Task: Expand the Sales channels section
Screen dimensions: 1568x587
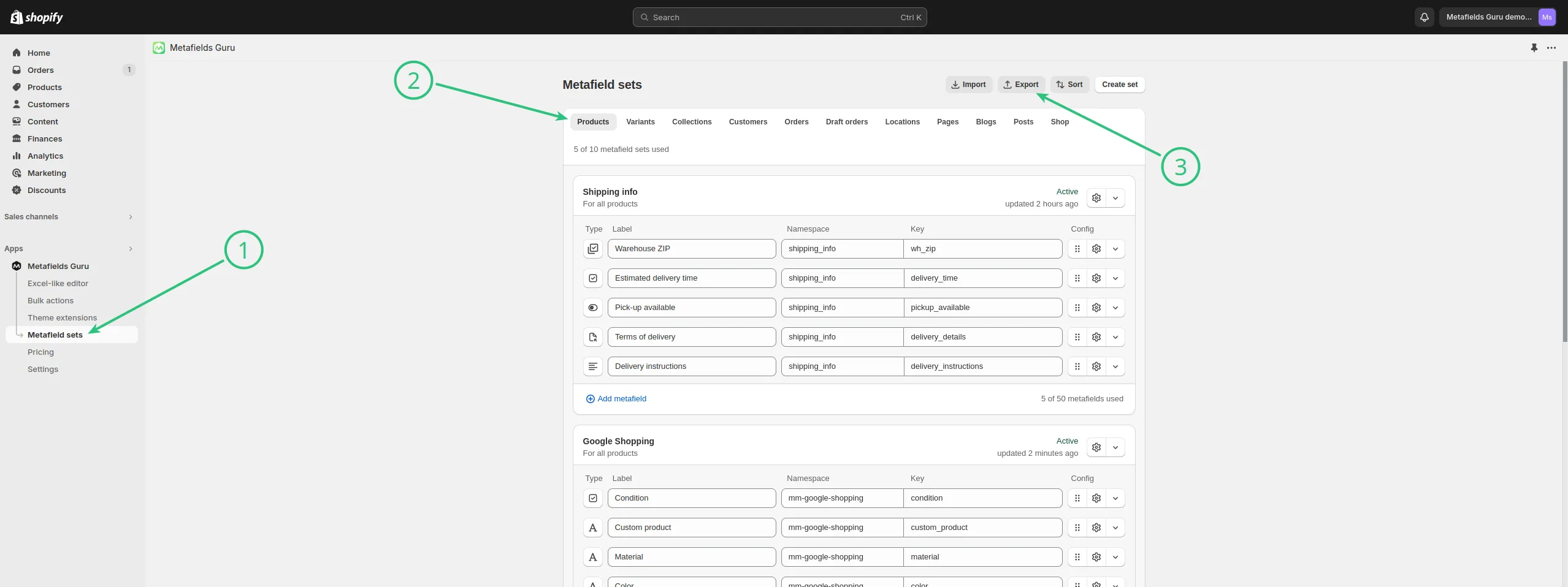Action: click(x=130, y=217)
